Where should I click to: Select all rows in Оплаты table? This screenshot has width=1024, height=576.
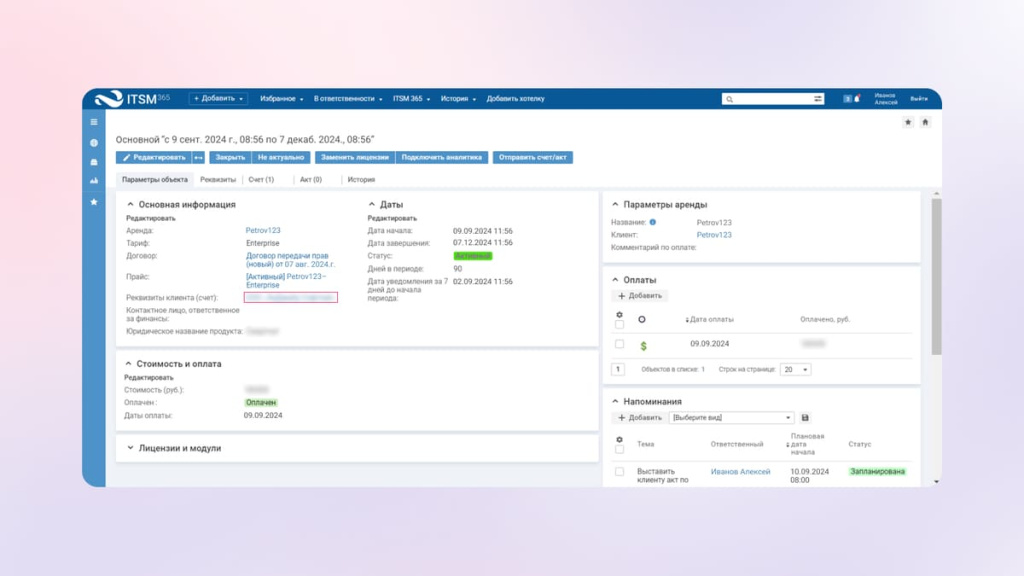pos(619,325)
